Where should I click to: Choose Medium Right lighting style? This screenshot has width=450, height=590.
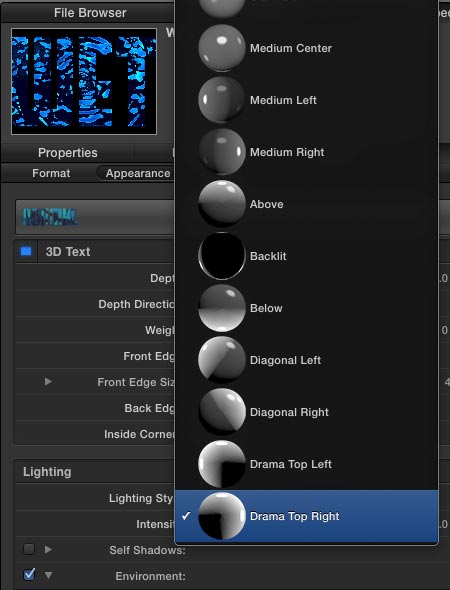coord(307,152)
